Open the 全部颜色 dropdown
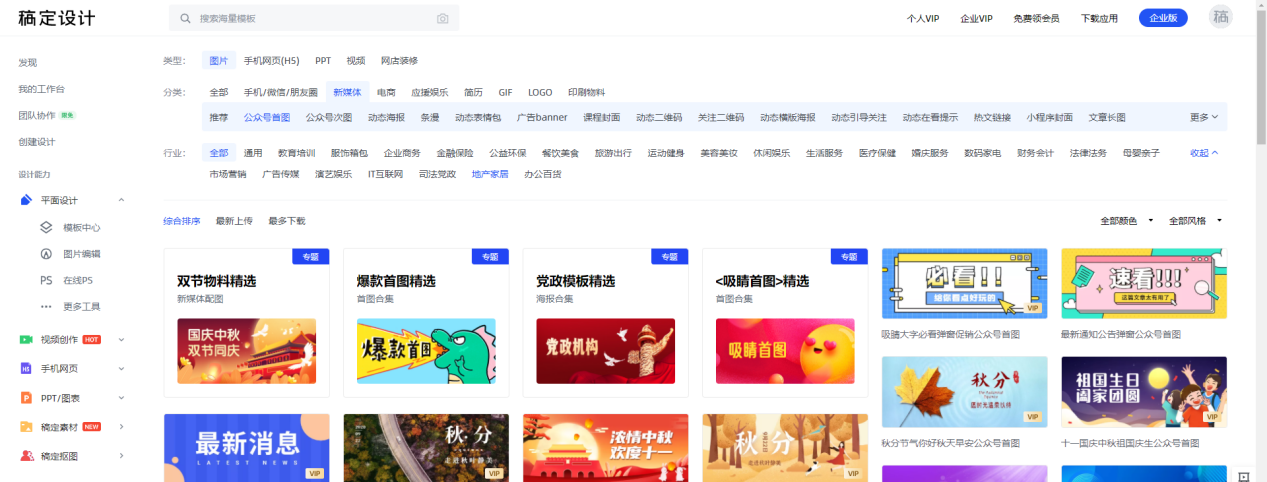Image resolution: width=1267 pixels, height=482 pixels. [1127, 220]
